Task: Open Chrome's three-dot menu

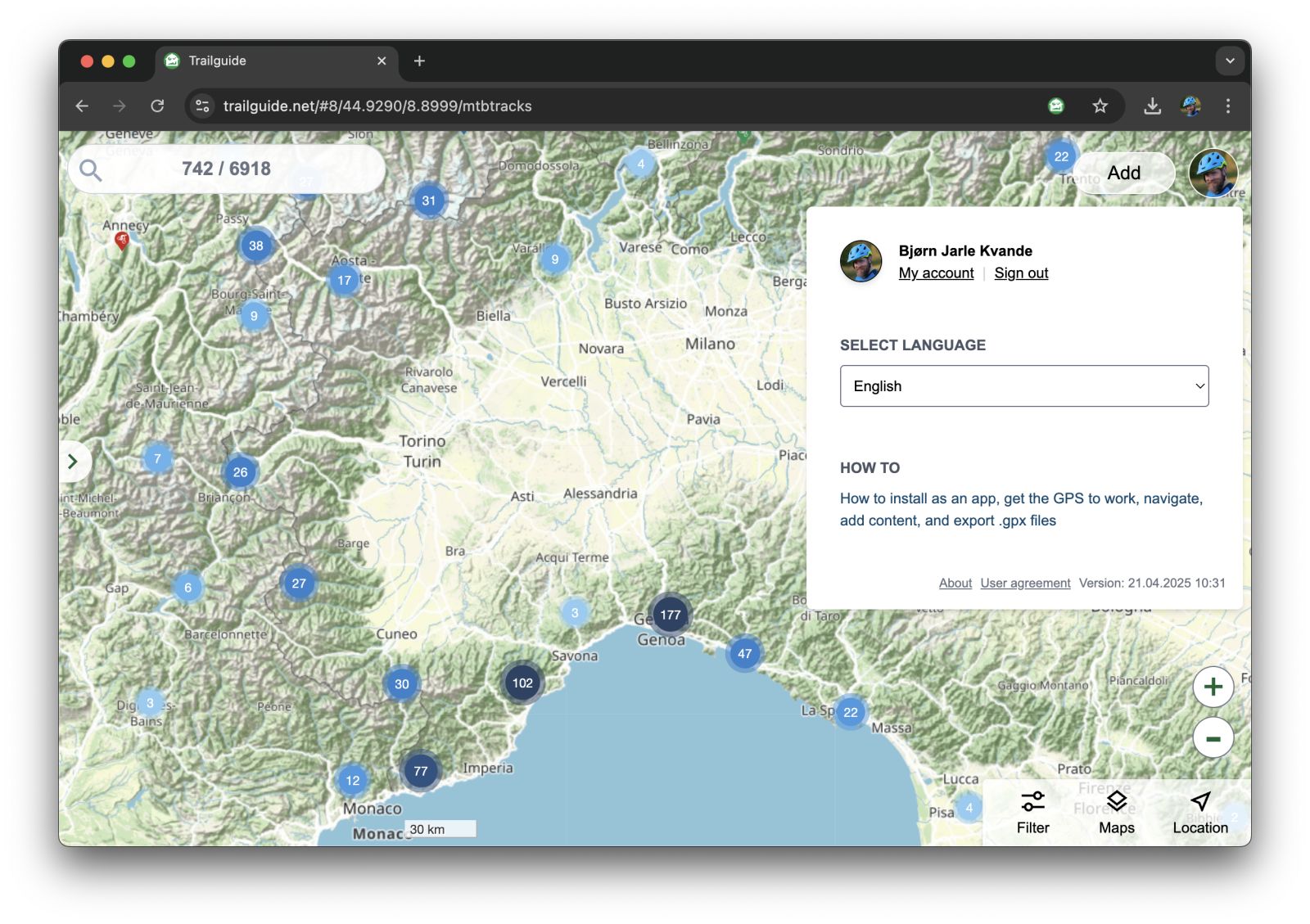Action: coord(1227,106)
